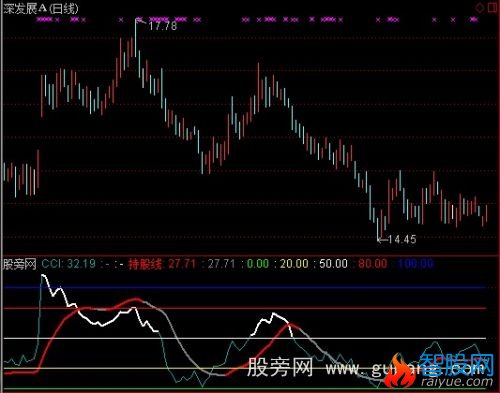
Task: Click the diamond icon at chart top-right
Action: click(x=480, y=8)
